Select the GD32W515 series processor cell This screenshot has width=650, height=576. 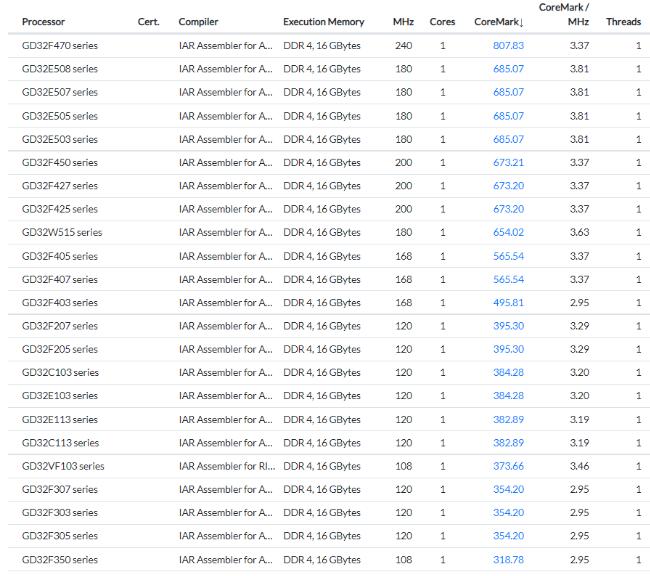coord(62,232)
